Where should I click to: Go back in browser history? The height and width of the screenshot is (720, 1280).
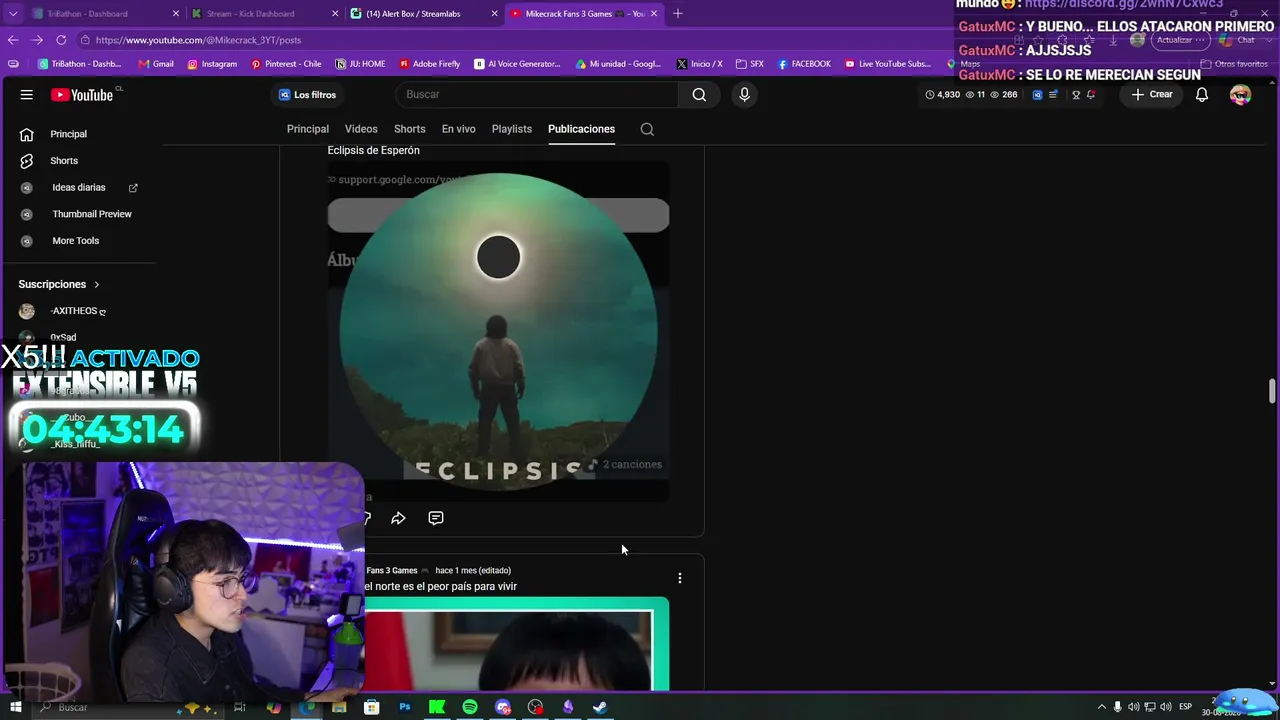pyautogui.click(x=13, y=40)
